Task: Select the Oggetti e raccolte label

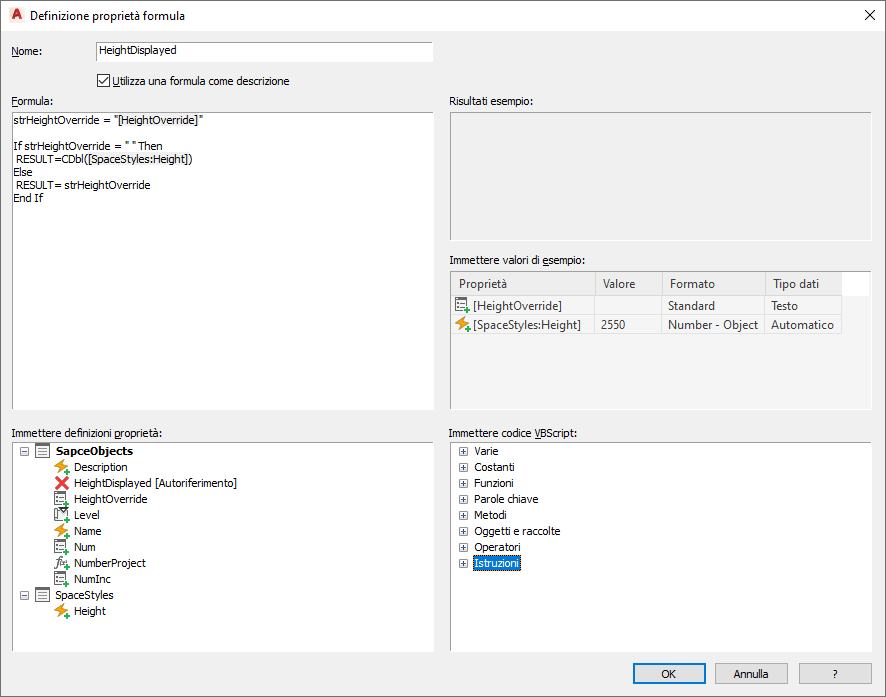Action: [x=517, y=531]
